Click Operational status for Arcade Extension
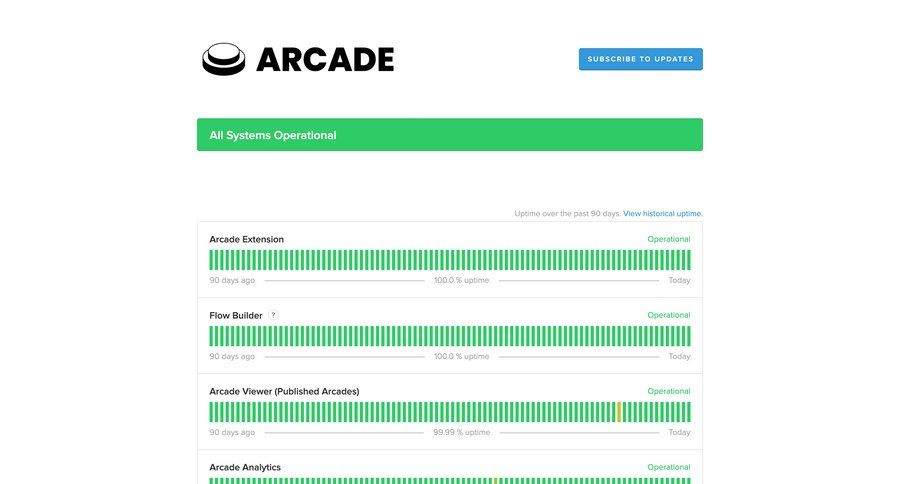The width and height of the screenshot is (900, 484). (669, 239)
